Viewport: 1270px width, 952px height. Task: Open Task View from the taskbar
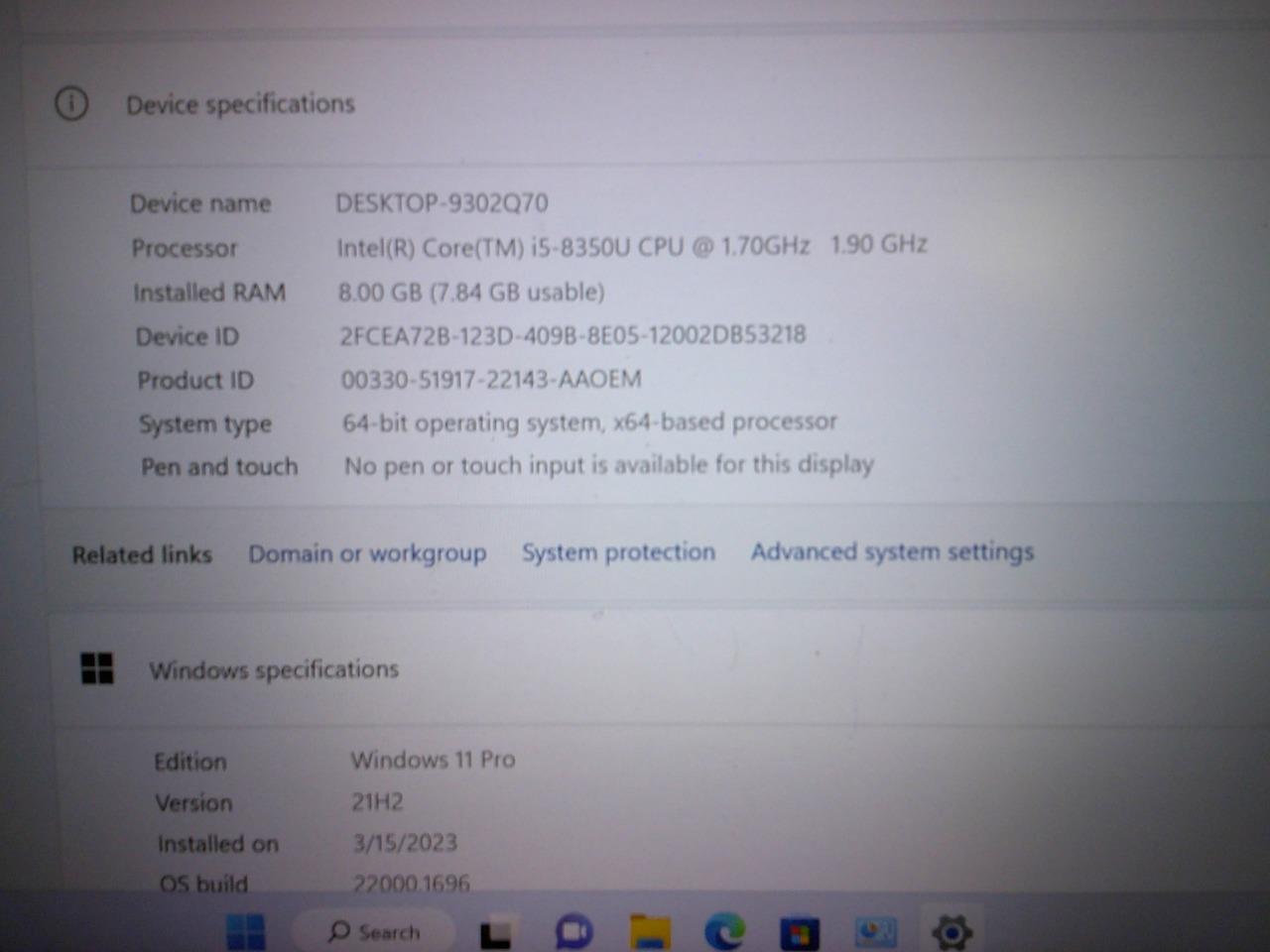coord(496,933)
